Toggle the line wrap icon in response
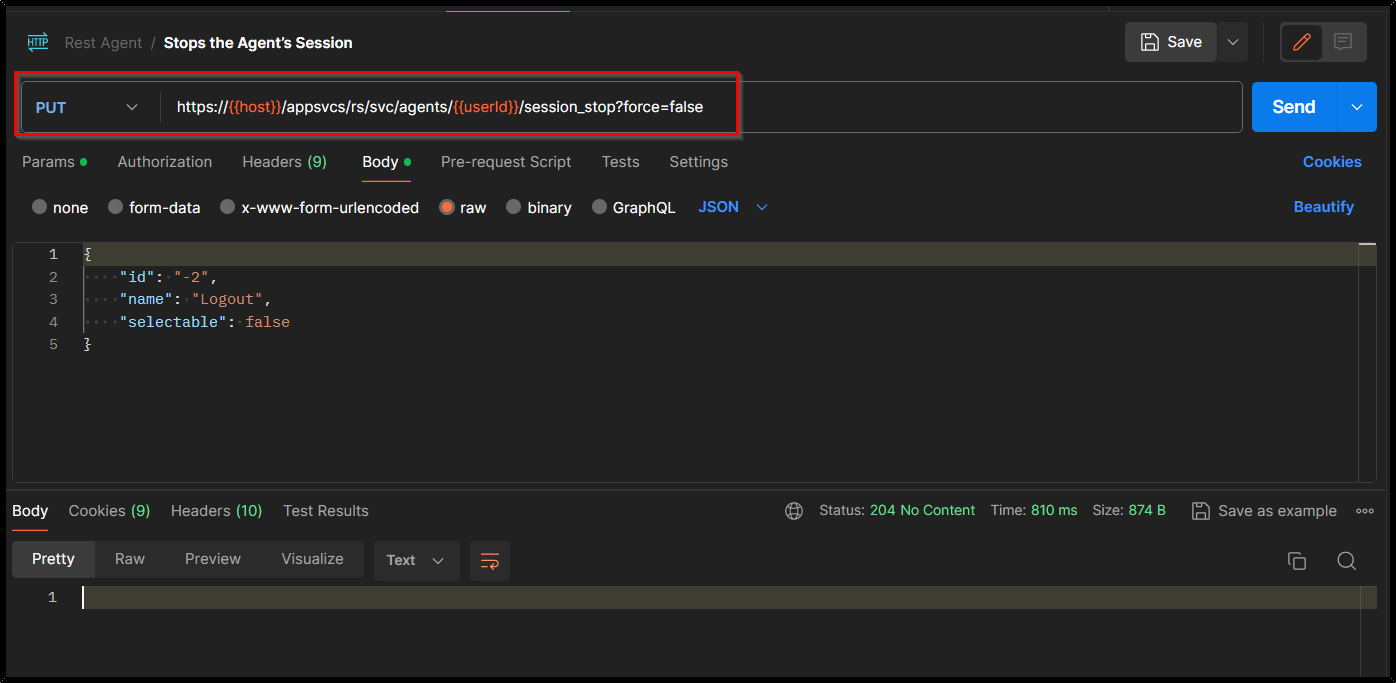This screenshot has height=683, width=1396. click(490, 560)
